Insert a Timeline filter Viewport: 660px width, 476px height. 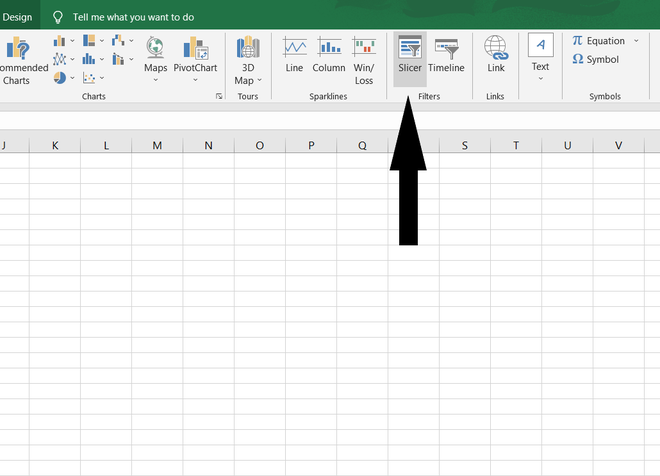446,55
